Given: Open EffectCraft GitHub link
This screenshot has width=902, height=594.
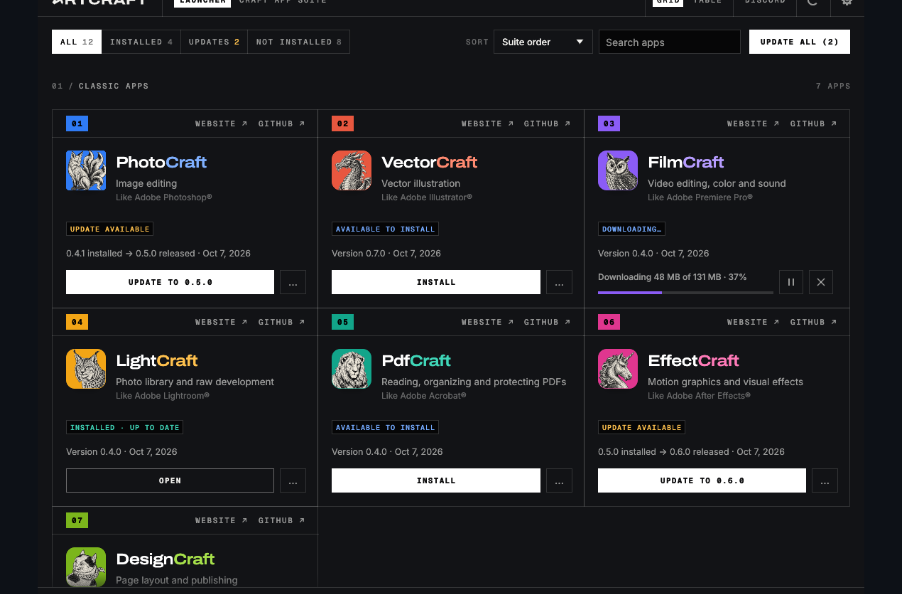Looking at the screenshot, I should (x=813, y=322).
